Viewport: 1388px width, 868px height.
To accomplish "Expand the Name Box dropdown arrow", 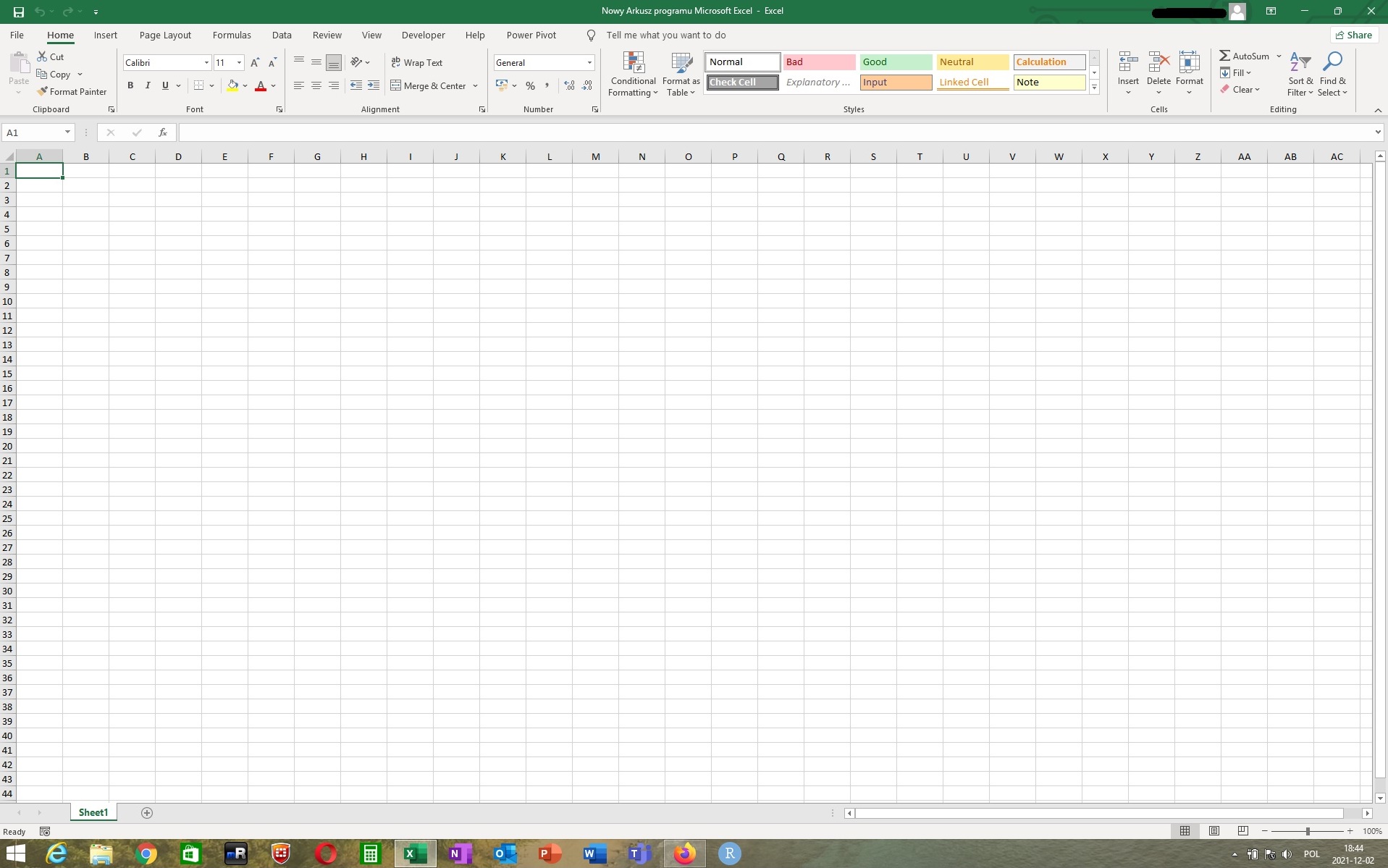I will coord(67,132).
